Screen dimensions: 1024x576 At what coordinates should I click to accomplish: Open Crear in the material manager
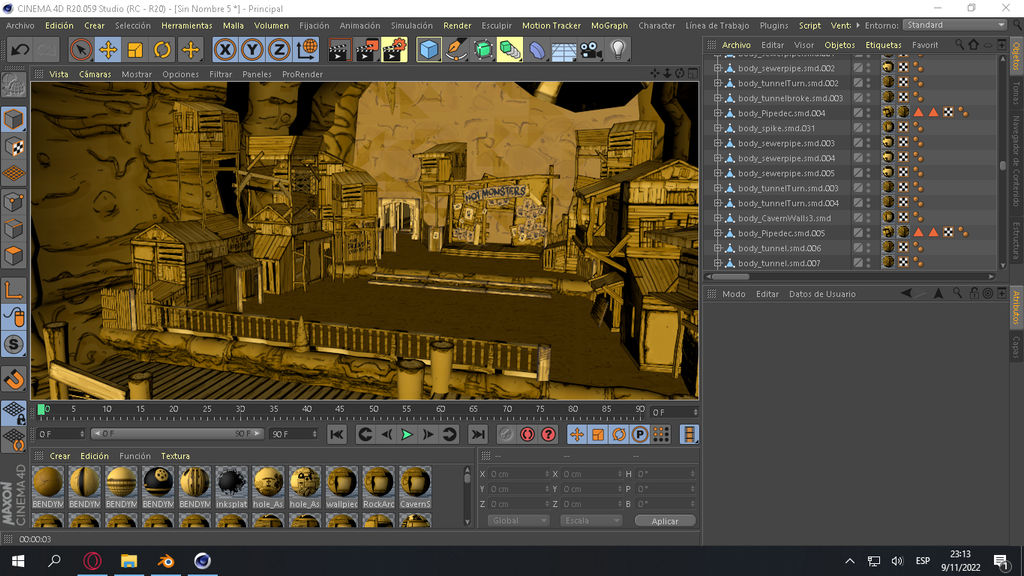click(x=59, y=456)
